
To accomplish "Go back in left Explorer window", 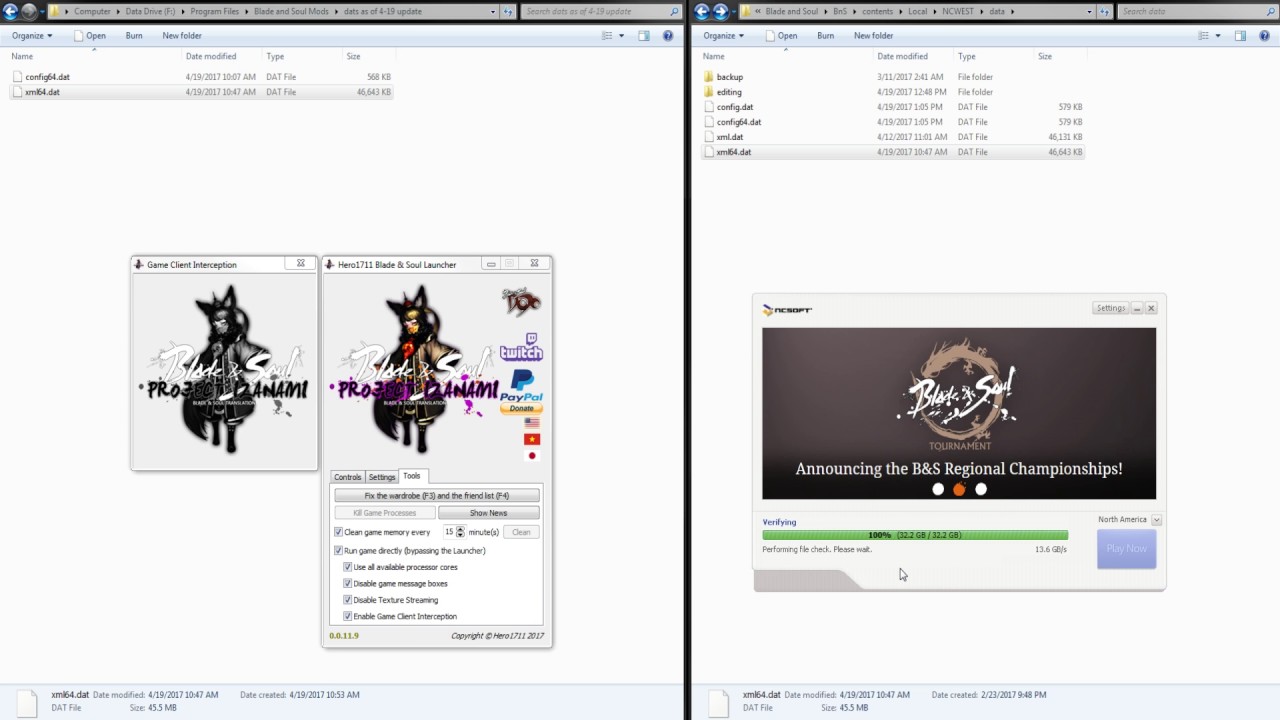I will 12,12.
